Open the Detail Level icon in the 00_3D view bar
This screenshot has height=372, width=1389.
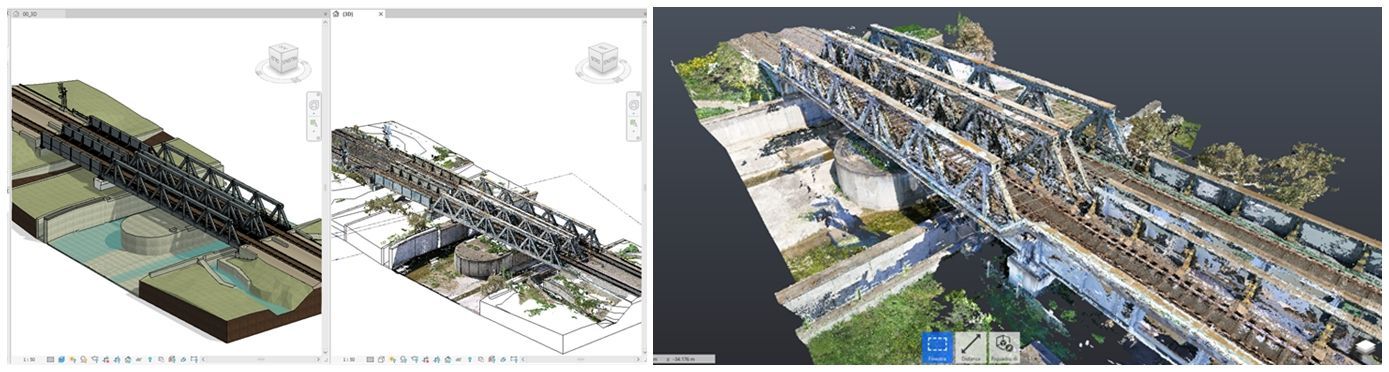(50, 359)
